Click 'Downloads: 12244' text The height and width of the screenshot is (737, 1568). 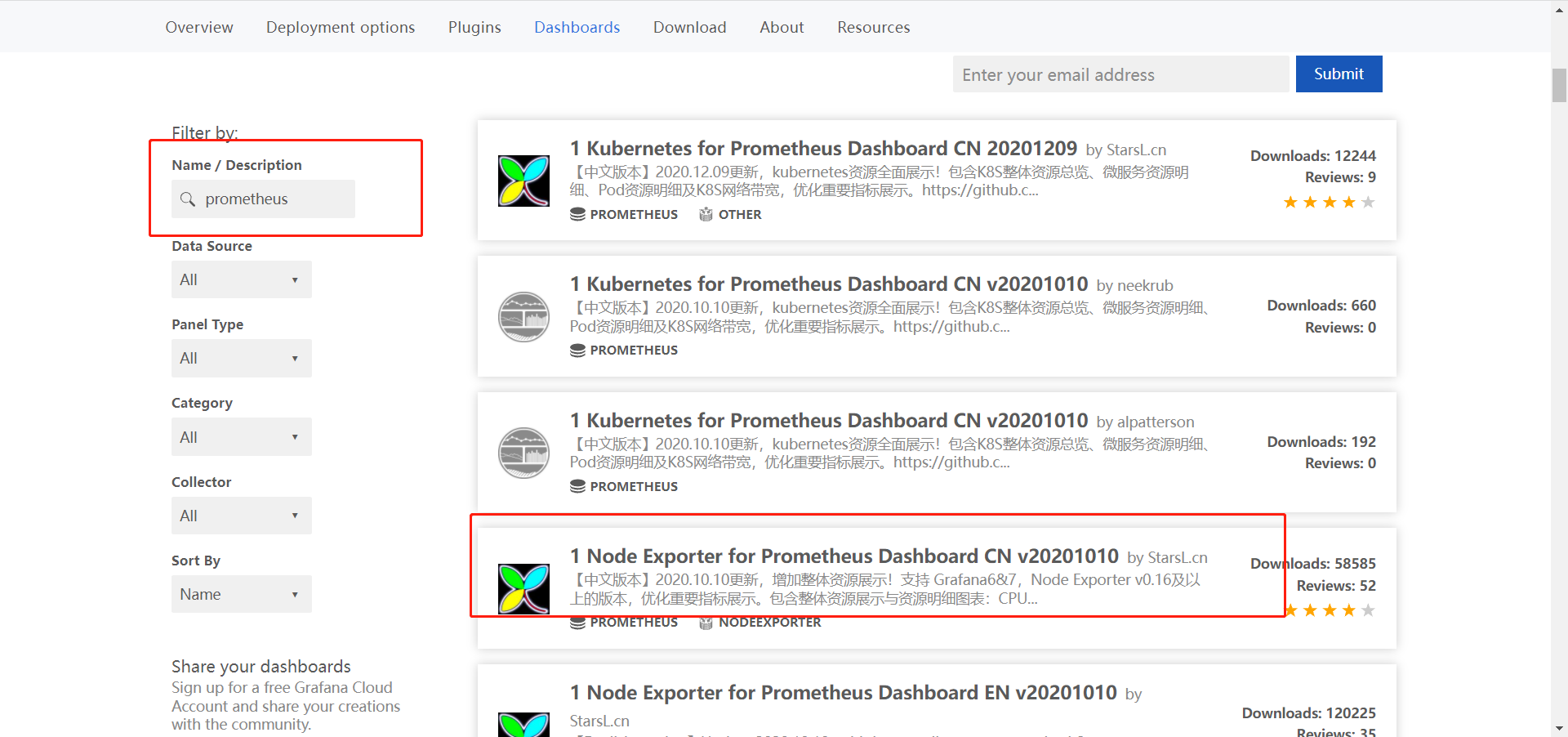pyautogui.click(x=1312, y=155)
